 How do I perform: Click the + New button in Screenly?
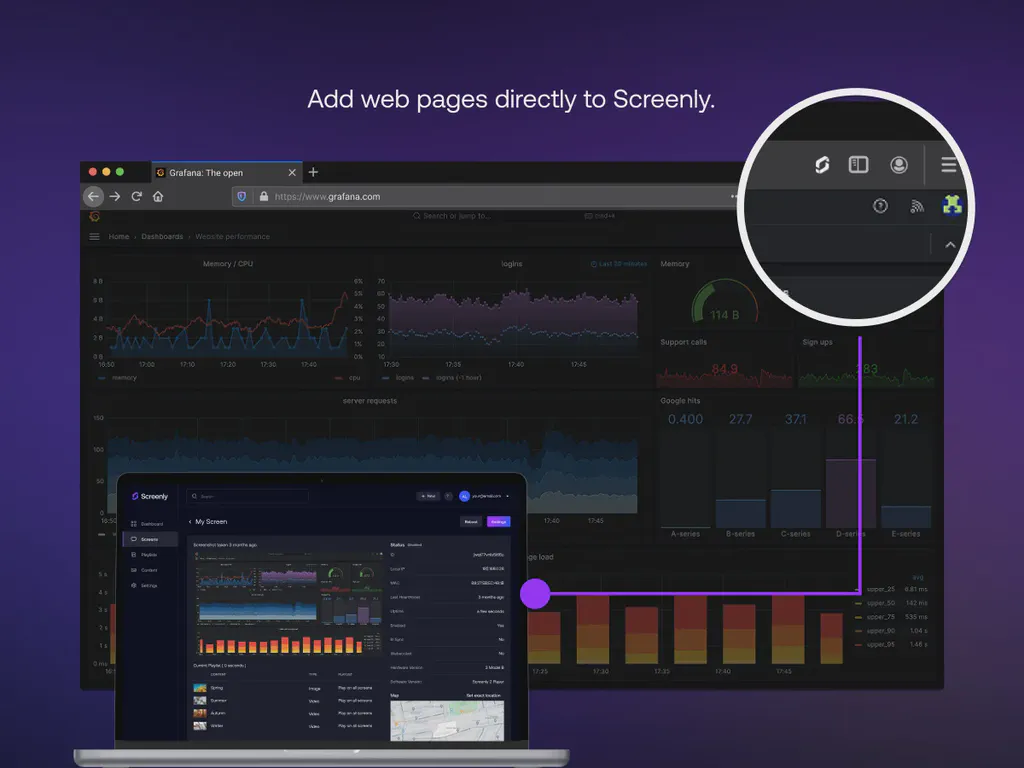[x=428, y=496]
